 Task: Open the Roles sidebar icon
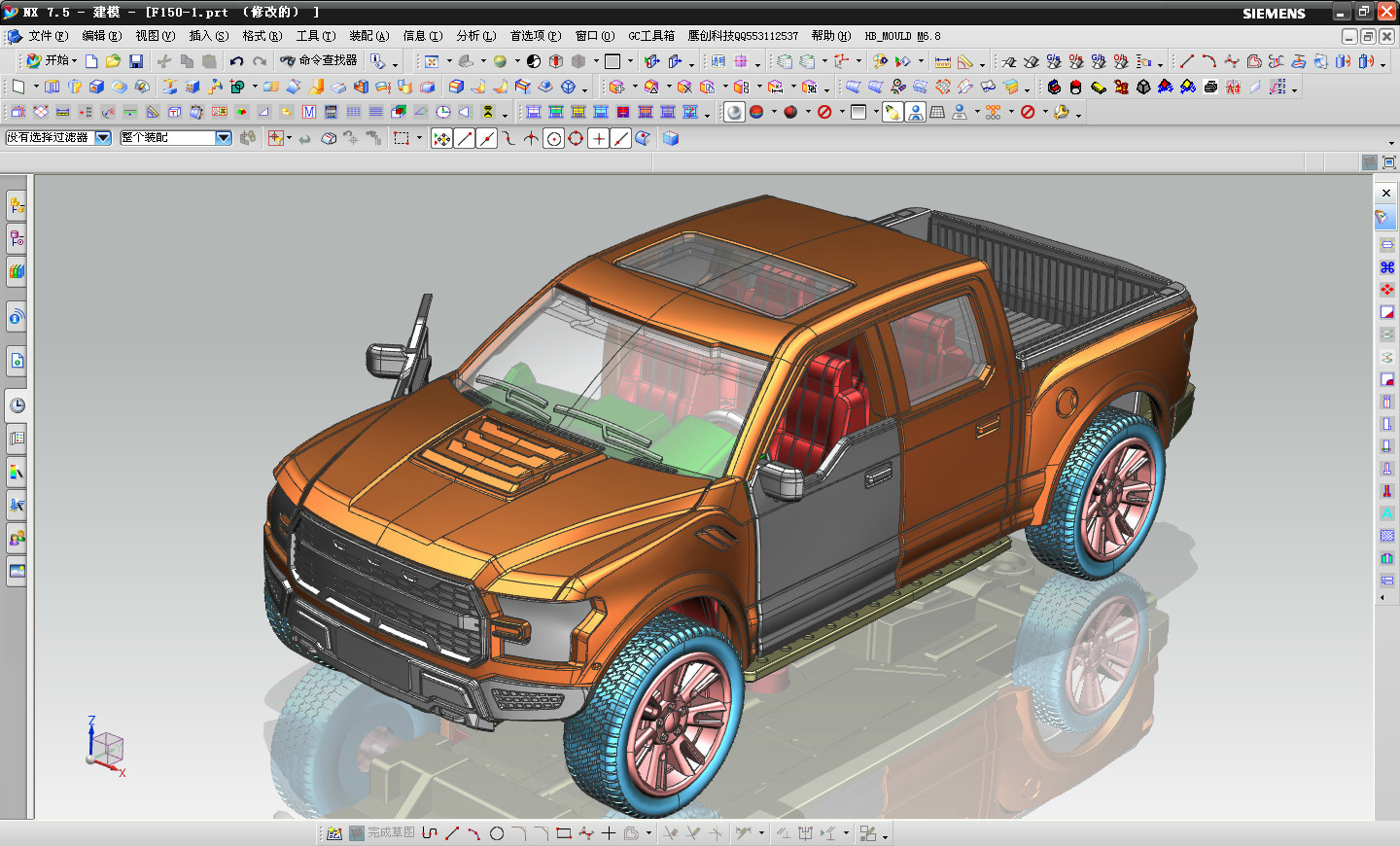[17, 538]
